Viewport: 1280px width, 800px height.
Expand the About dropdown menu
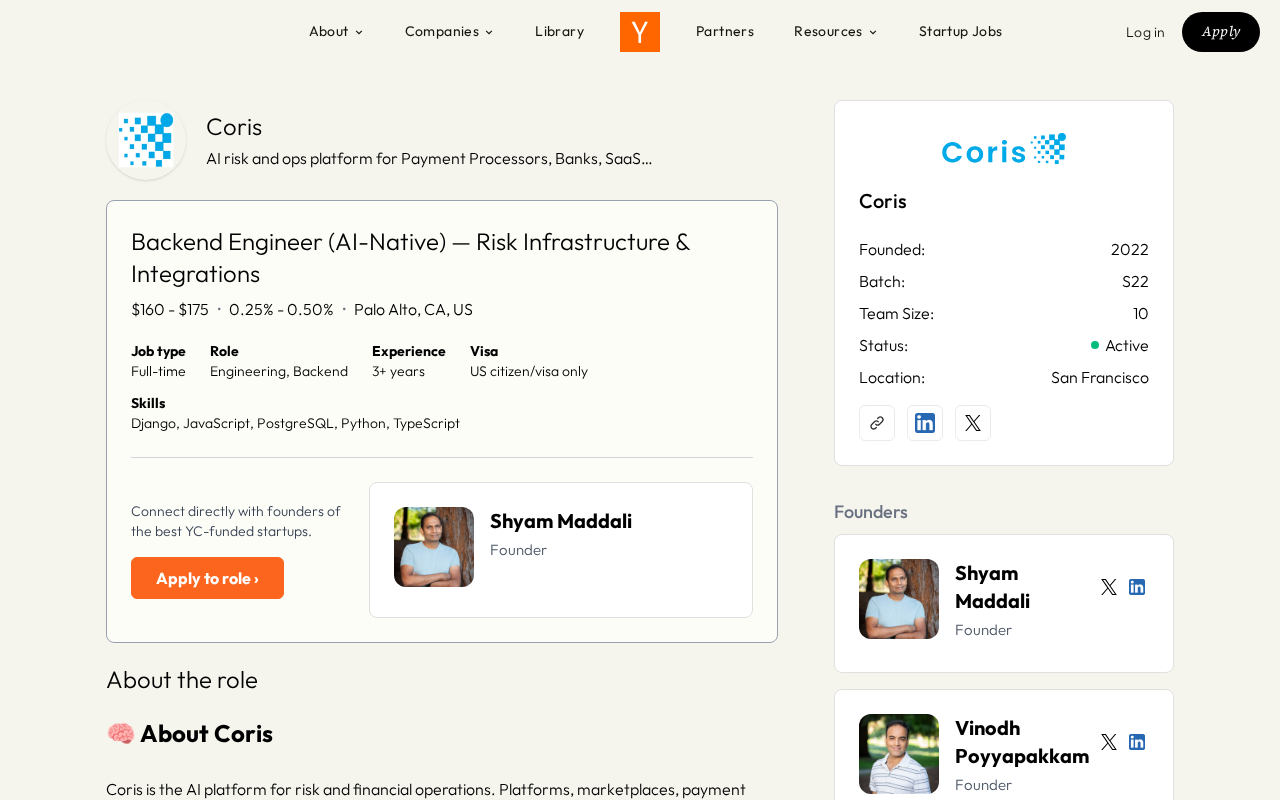[336, 31]
